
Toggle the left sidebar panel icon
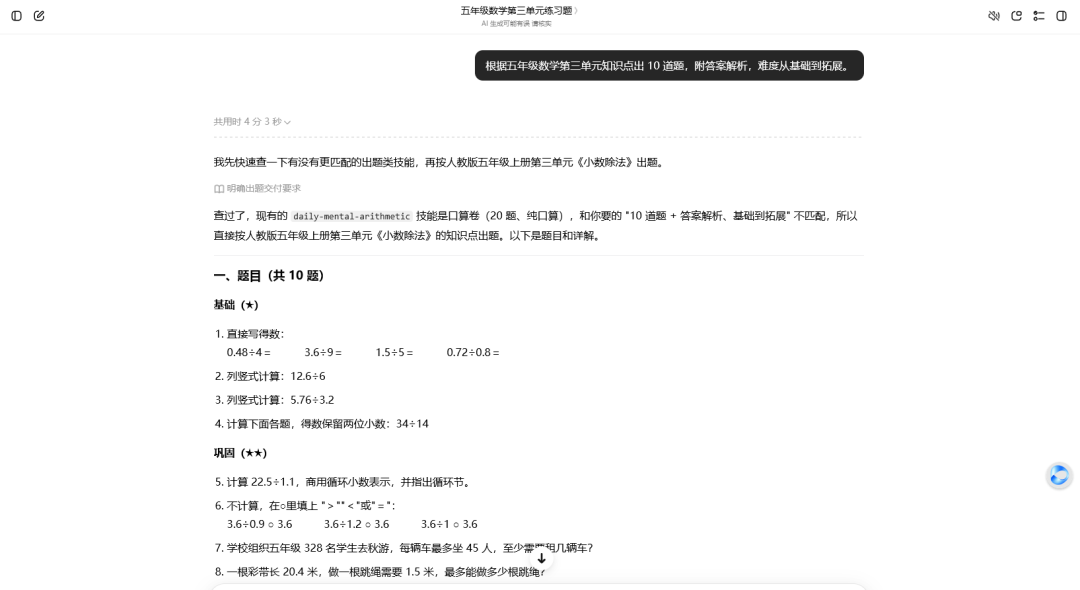click(17, 16)
